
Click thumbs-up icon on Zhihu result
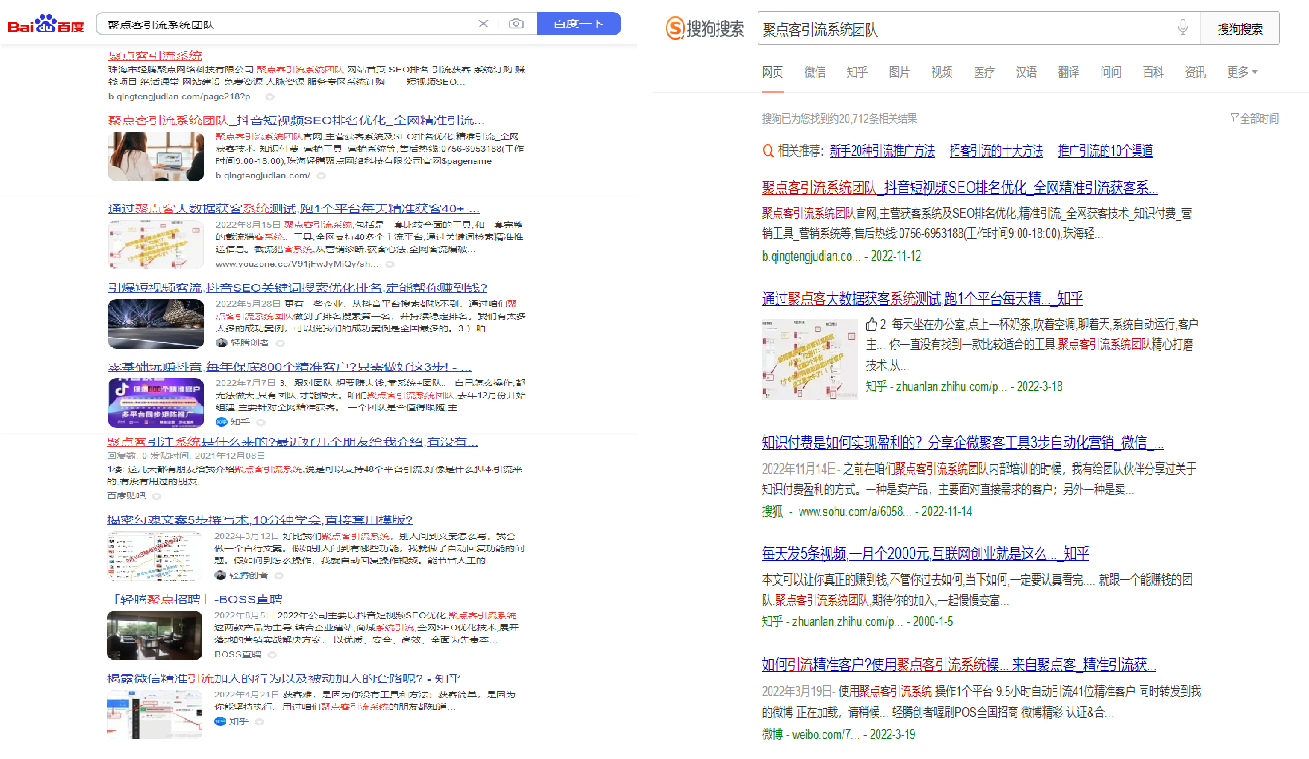[x=871, y=325]
